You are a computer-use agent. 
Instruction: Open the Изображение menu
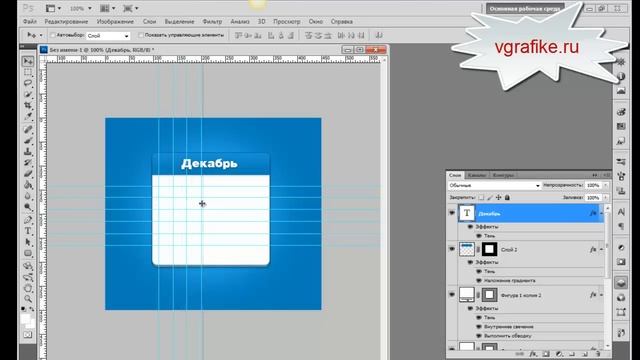[x=115, y=22]
